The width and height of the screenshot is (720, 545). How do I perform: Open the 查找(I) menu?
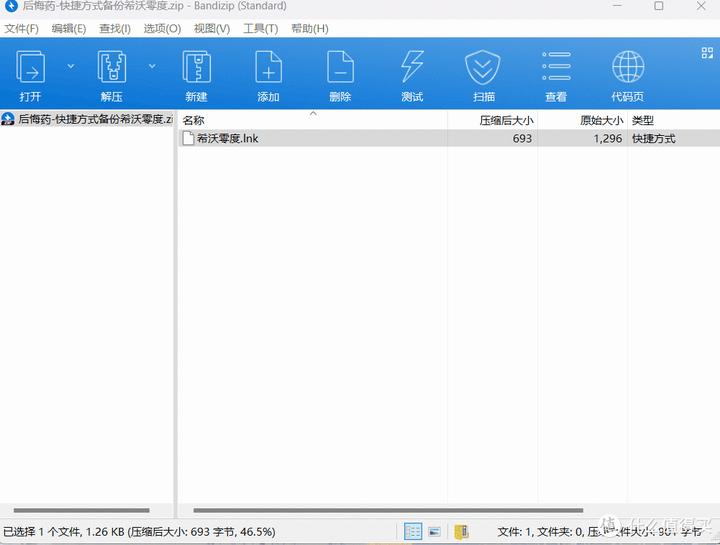coord(115,29)
